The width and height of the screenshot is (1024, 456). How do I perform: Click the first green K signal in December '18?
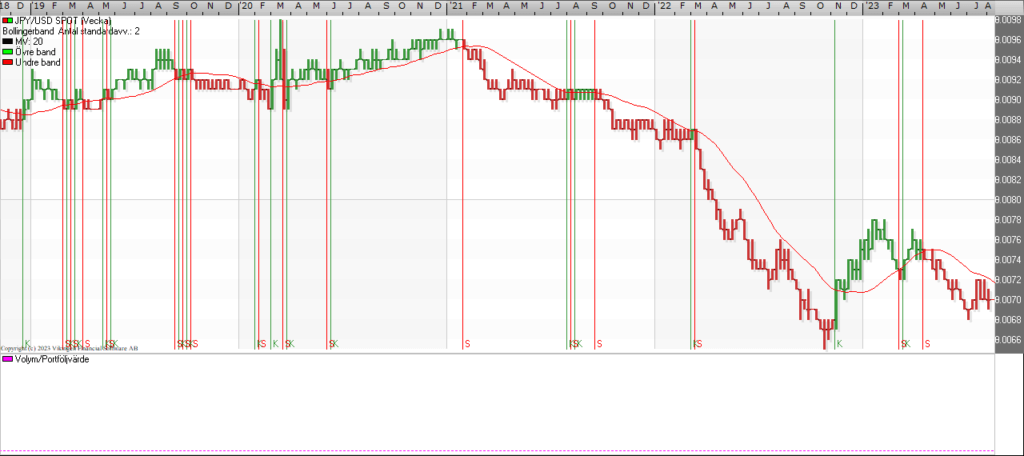click(x=27, y=344)
